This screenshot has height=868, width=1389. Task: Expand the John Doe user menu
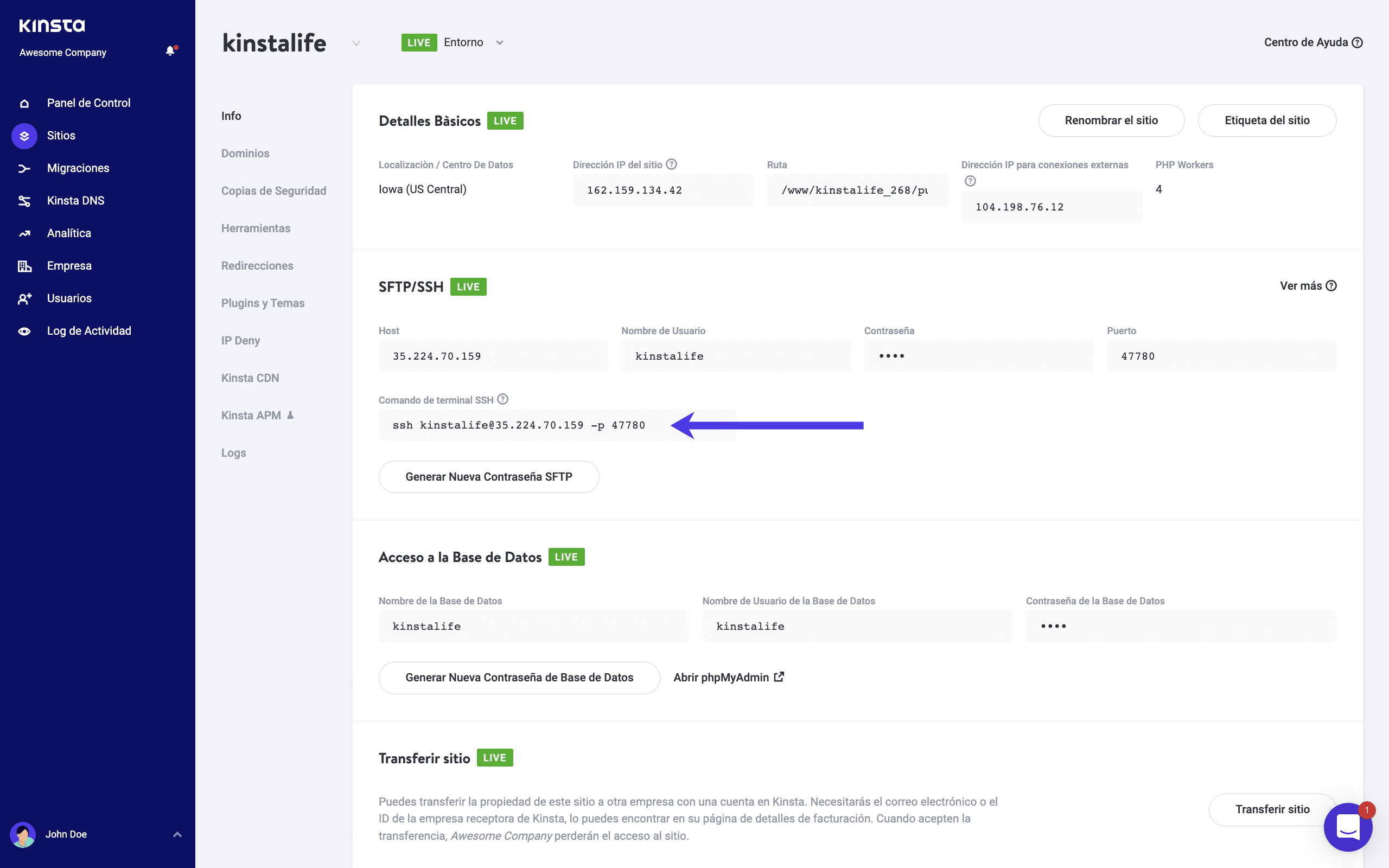click(177, 834)
